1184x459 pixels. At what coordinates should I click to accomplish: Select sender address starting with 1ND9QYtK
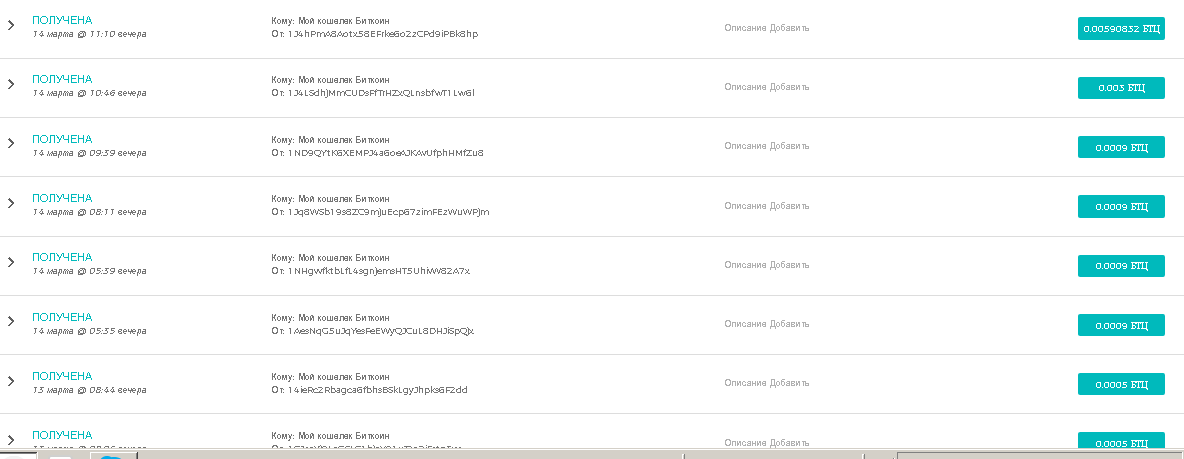[386, 153]
